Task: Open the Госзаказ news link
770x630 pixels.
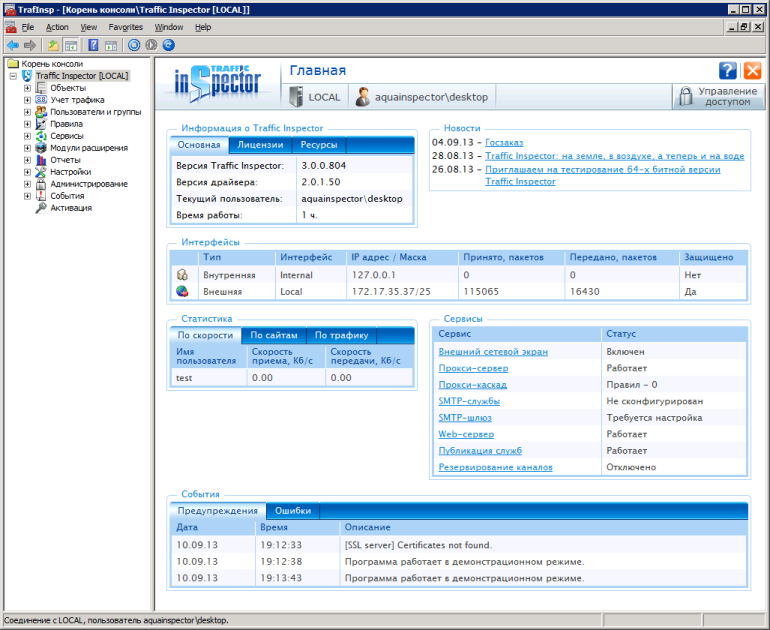Action: pos(504,142)
